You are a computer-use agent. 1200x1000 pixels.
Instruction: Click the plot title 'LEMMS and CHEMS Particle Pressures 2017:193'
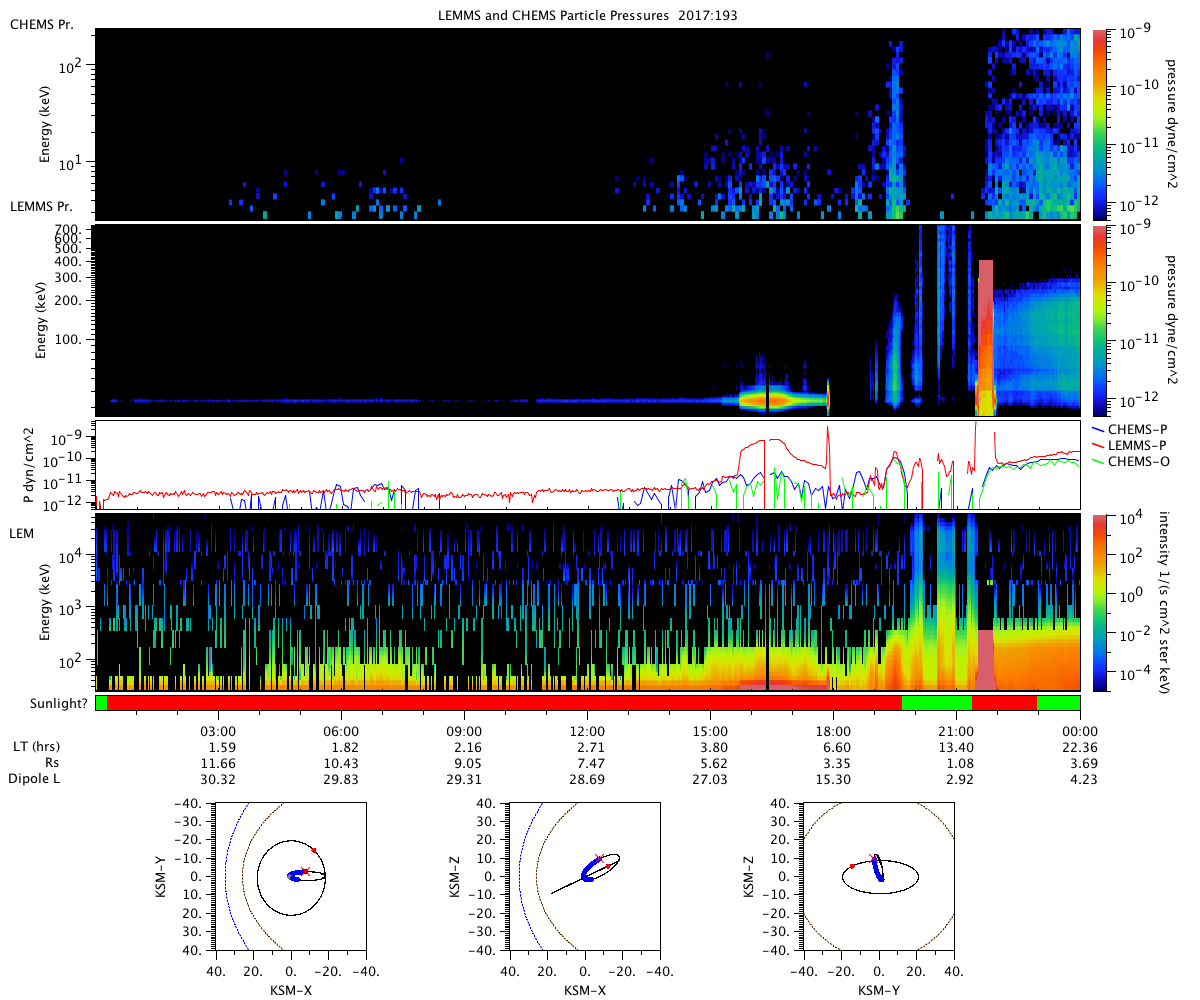pos(590,16)
